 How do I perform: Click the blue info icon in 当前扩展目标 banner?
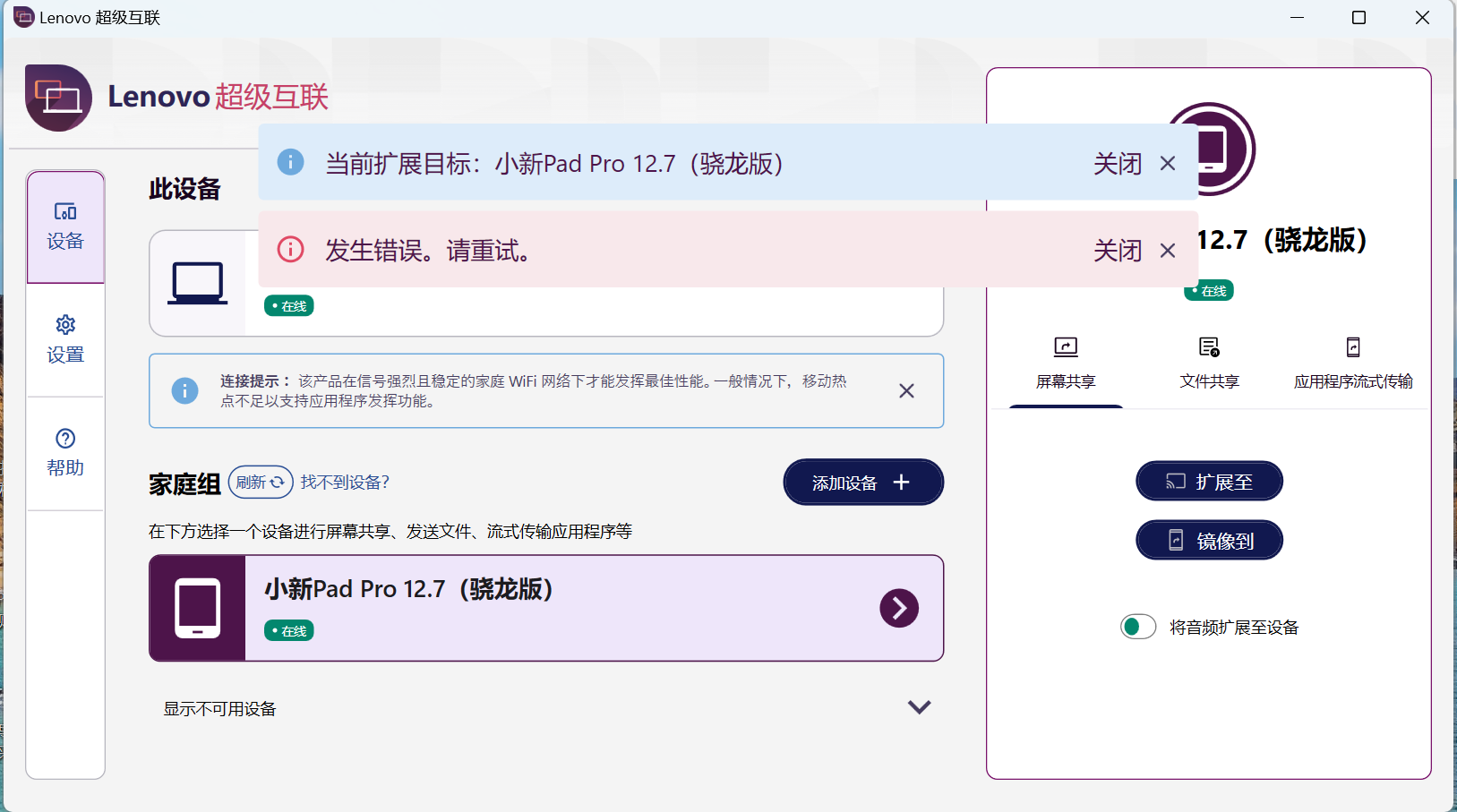click(290, 162)
